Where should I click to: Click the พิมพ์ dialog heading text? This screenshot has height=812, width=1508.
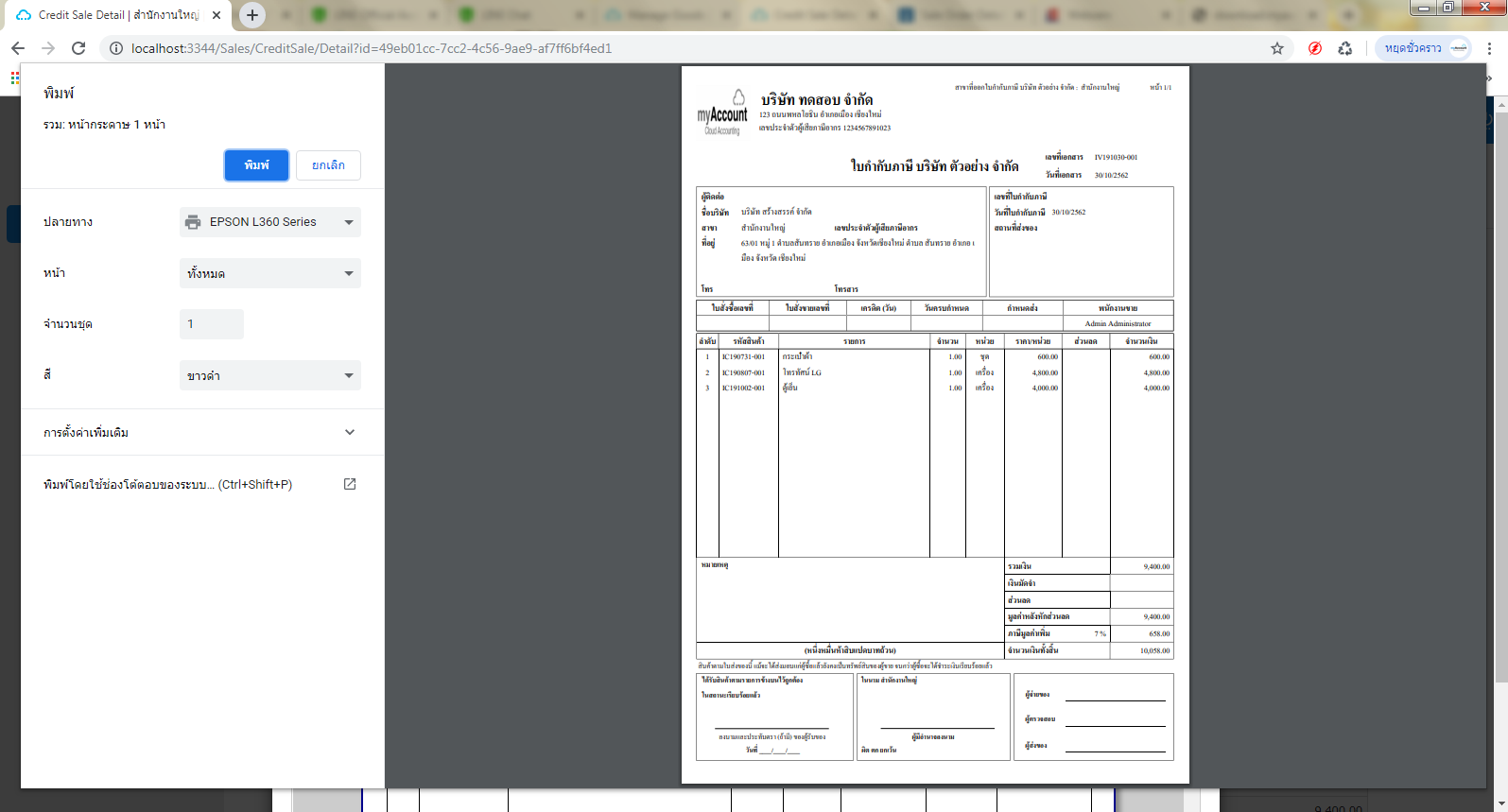[x=59, y=93]
